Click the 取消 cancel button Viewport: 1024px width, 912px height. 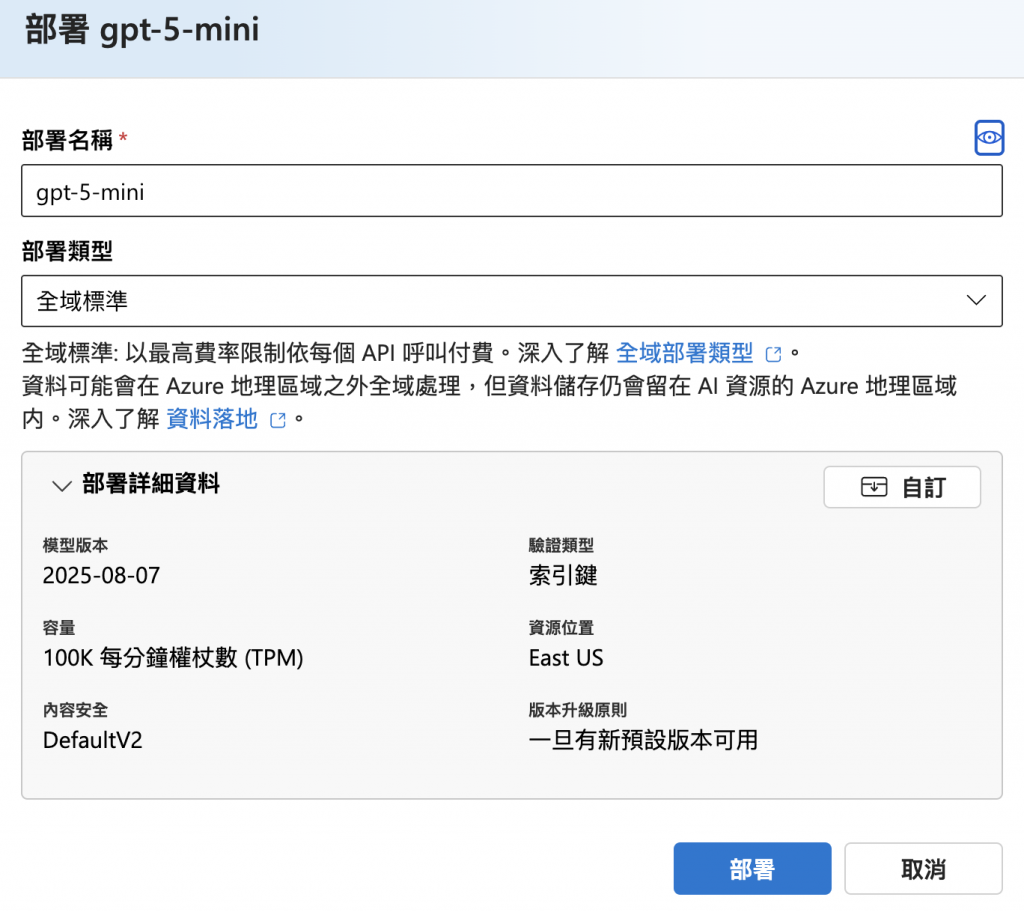pyautogui.click(x=923, y=868)
